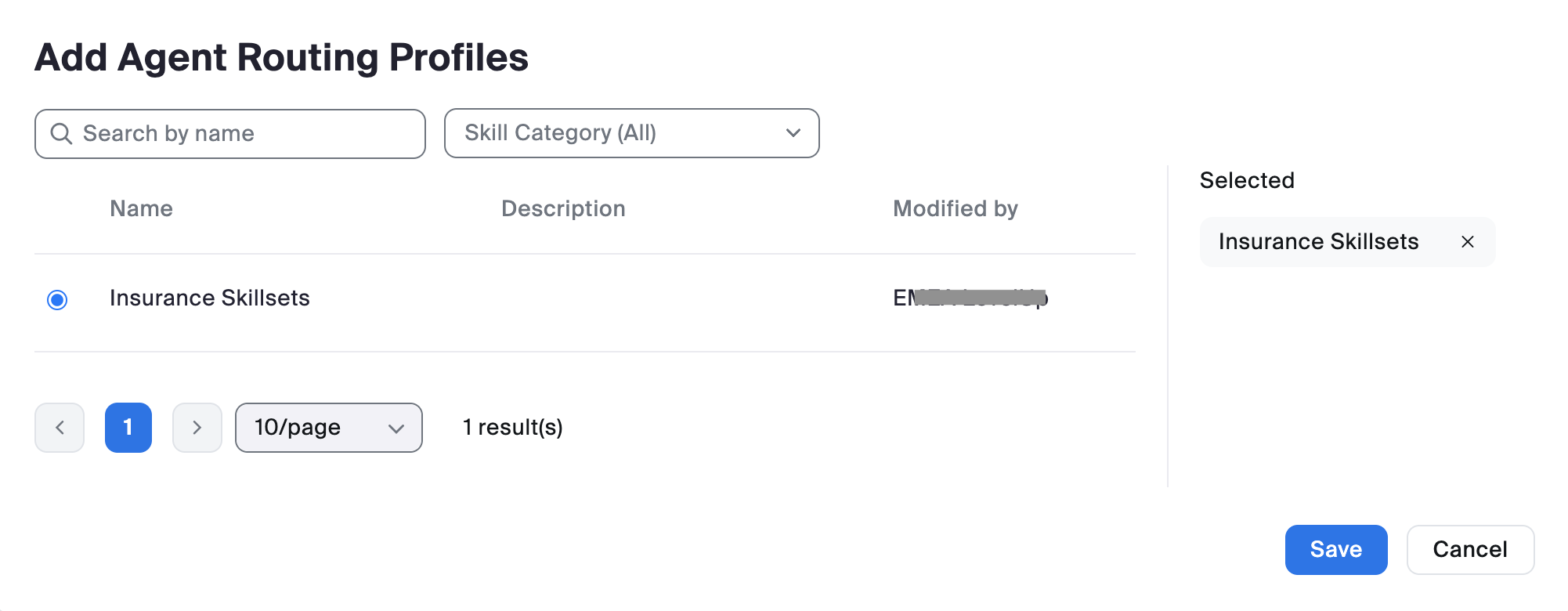The width and height of the screenshot is (1568, 611).
Task: Click the Insurance Skillsets chip under Selected
Action: [x=1318, y=242]
